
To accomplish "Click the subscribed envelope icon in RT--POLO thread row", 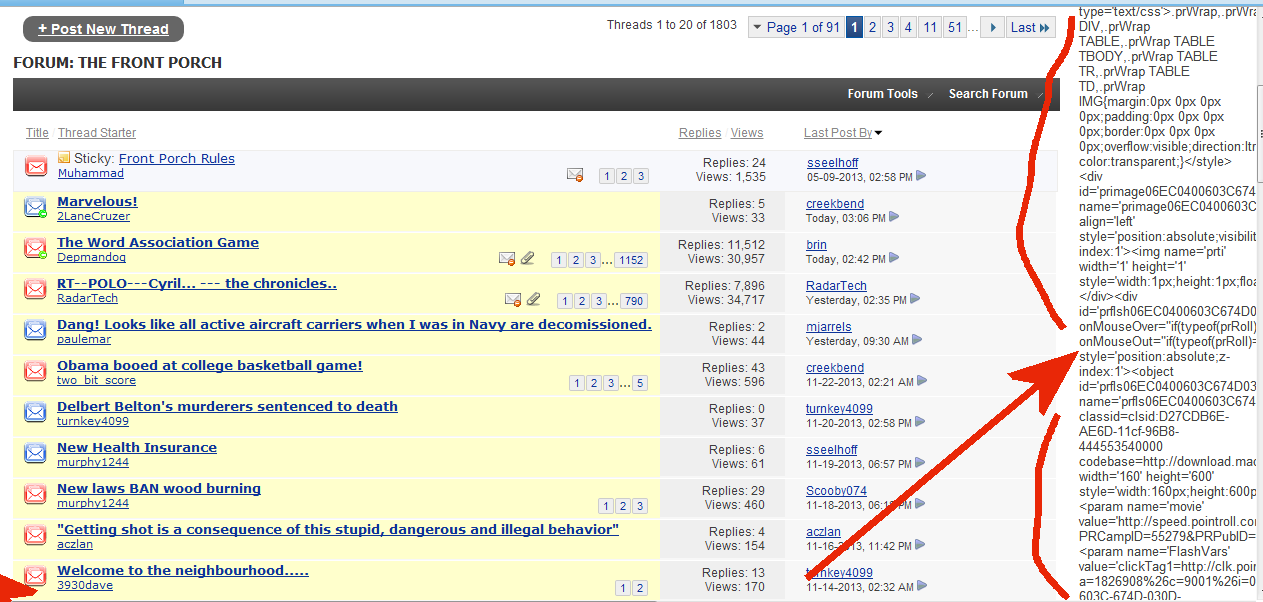I will tap(513, 299).
